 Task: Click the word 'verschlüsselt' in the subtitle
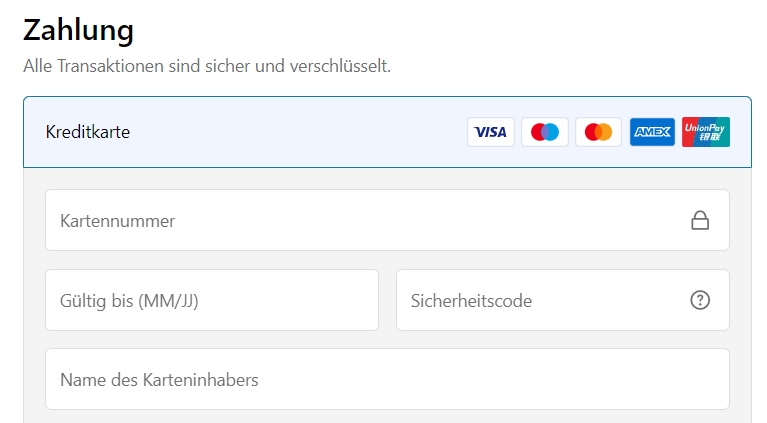340,66
